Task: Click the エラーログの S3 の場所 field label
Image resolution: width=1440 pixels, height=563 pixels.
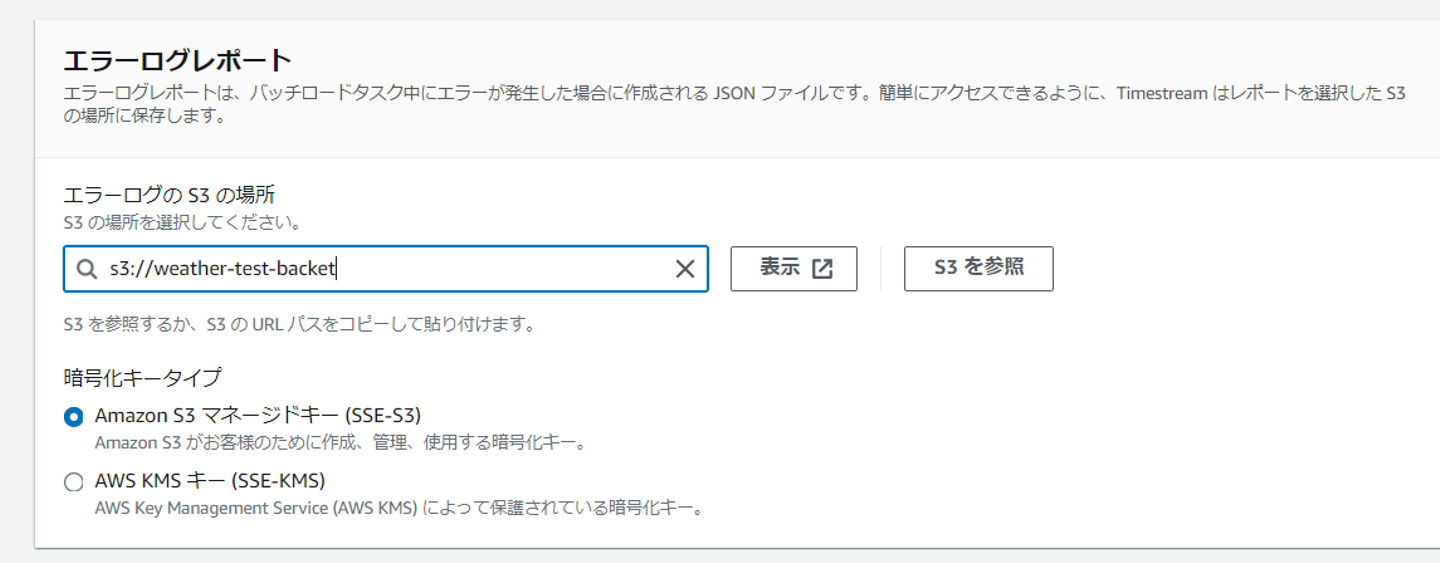Action: 169,195
